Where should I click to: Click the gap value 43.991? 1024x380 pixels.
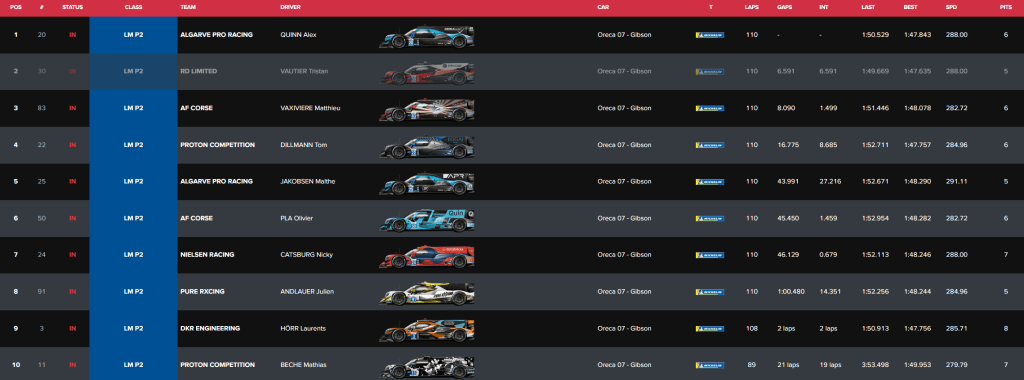[788, 182]
